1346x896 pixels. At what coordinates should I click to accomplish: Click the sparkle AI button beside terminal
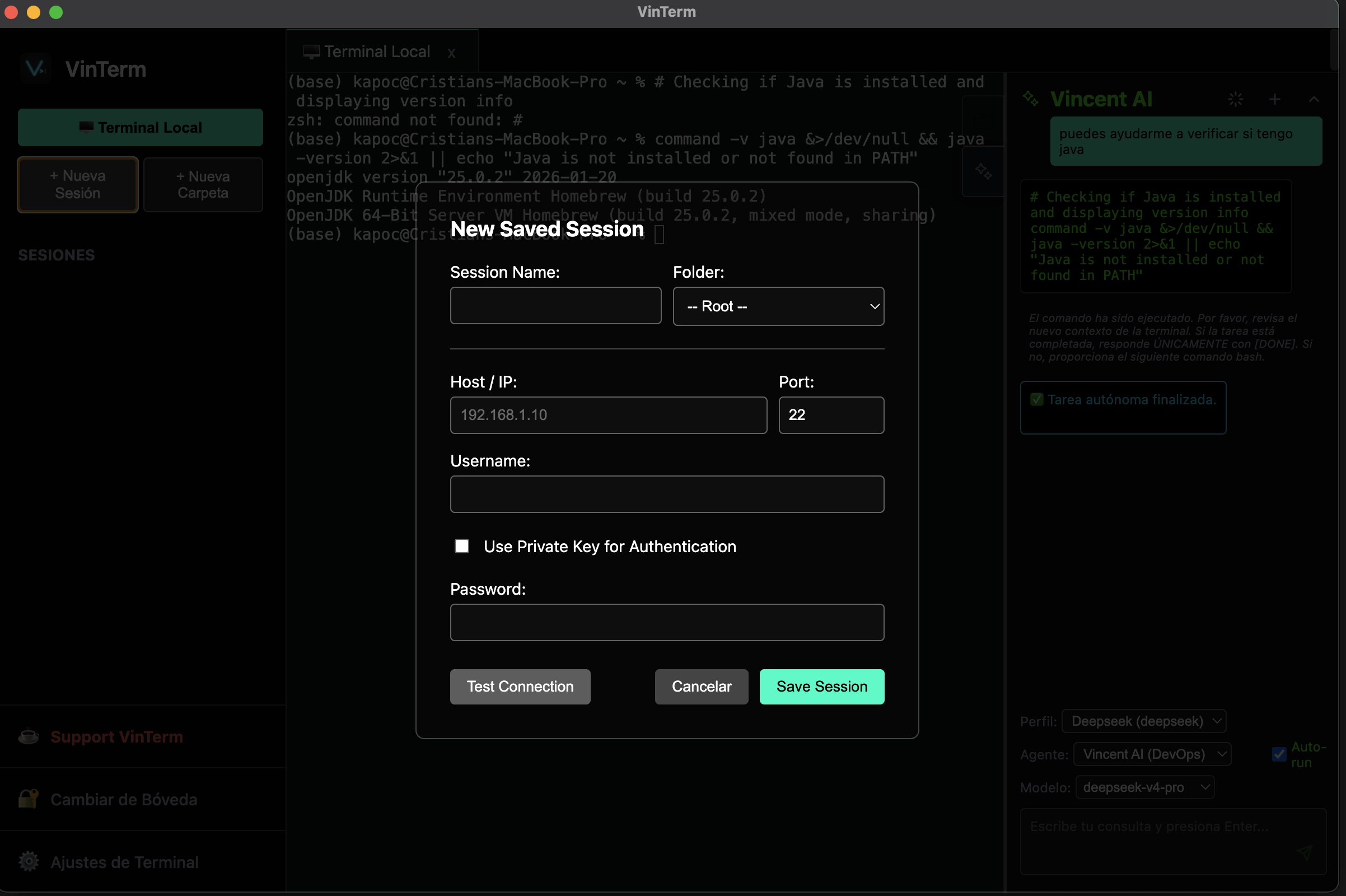pyautogui.click(x=983, y=171)
